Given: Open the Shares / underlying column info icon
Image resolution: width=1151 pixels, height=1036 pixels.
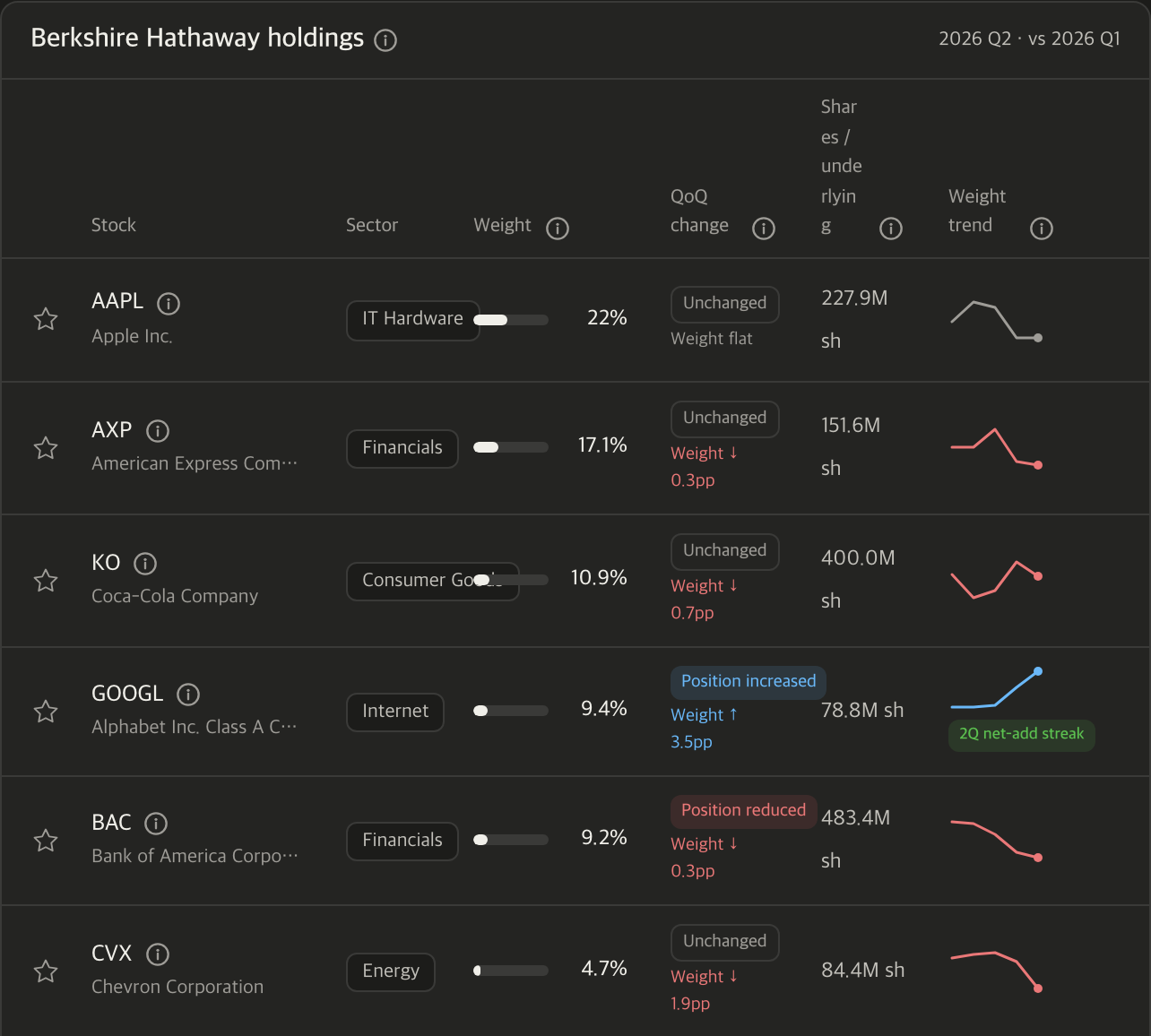Looking at the screenshot, I should coord(891,229).
